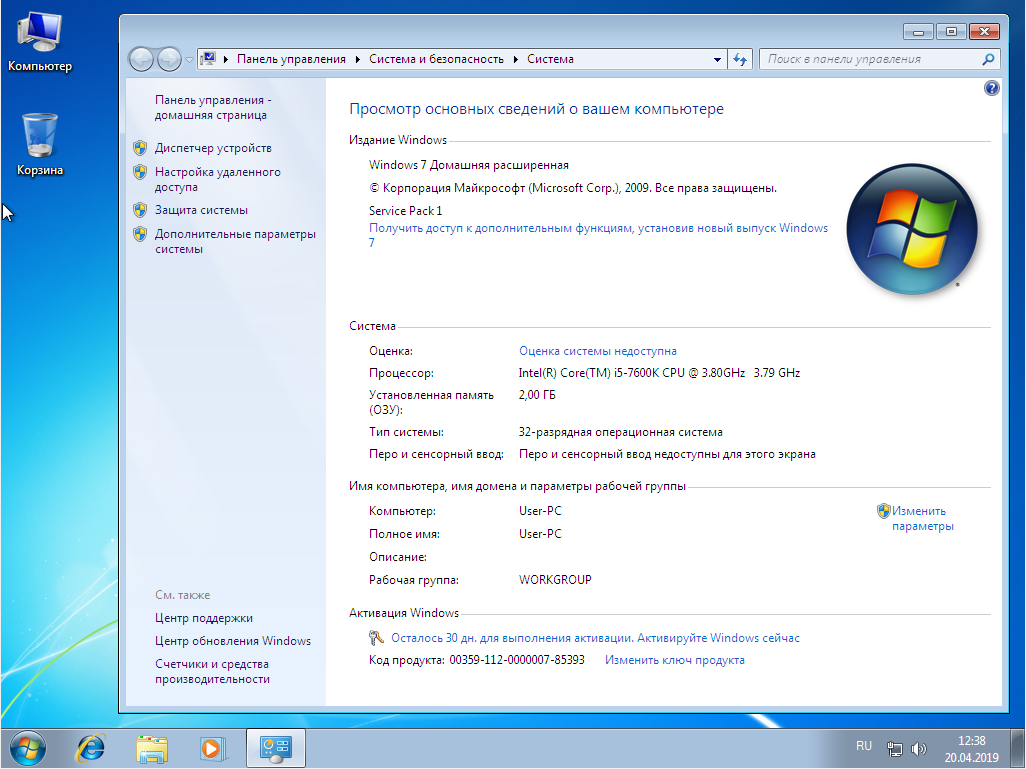Open volume speaker icon in tray
1026x769 pixels.
tap(919, 748)
